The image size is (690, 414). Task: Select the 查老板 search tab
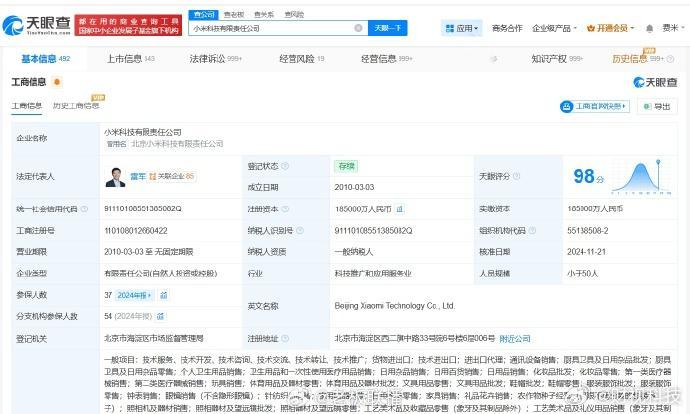(x=234, y=15)
